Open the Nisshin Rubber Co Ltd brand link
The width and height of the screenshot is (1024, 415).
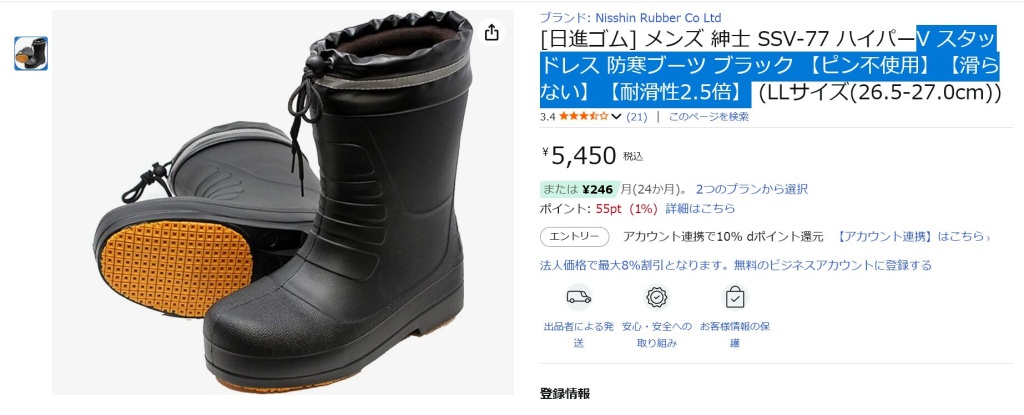658,18
